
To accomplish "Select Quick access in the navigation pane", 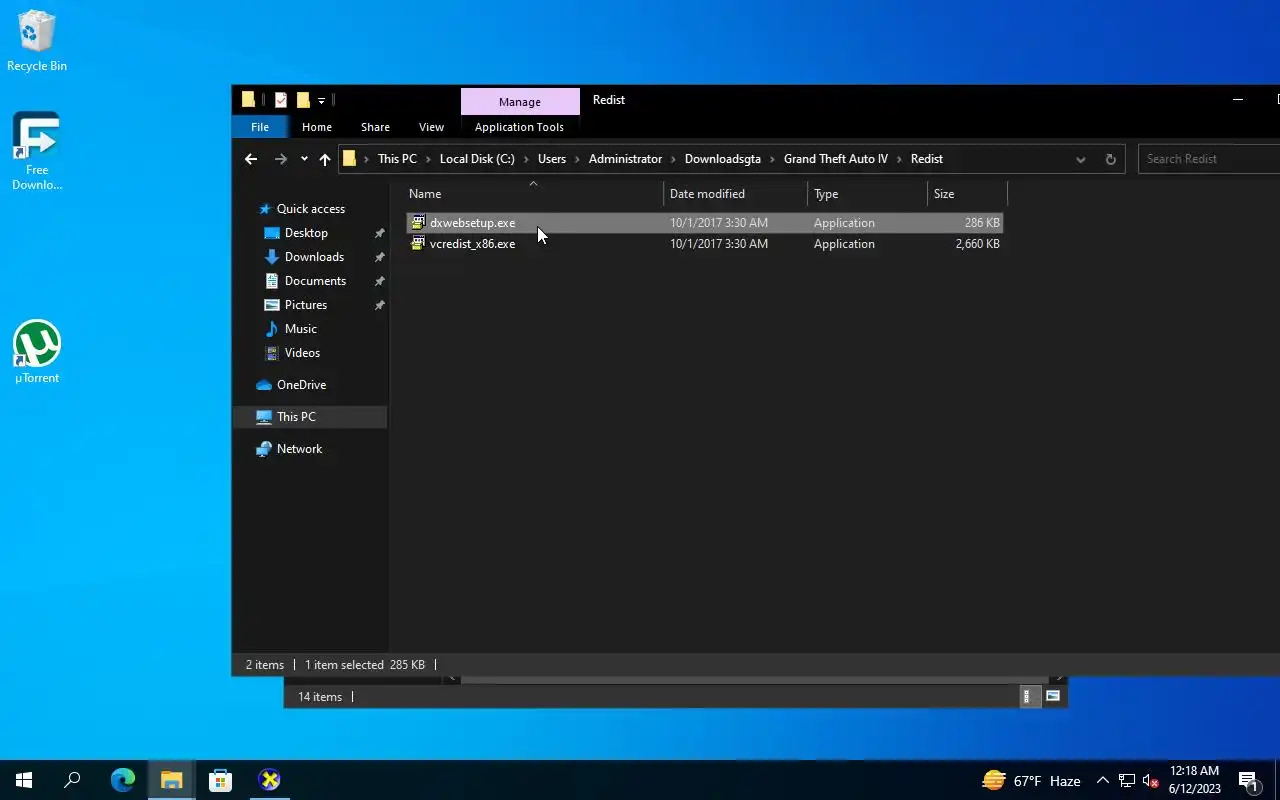I will [310, 209].
